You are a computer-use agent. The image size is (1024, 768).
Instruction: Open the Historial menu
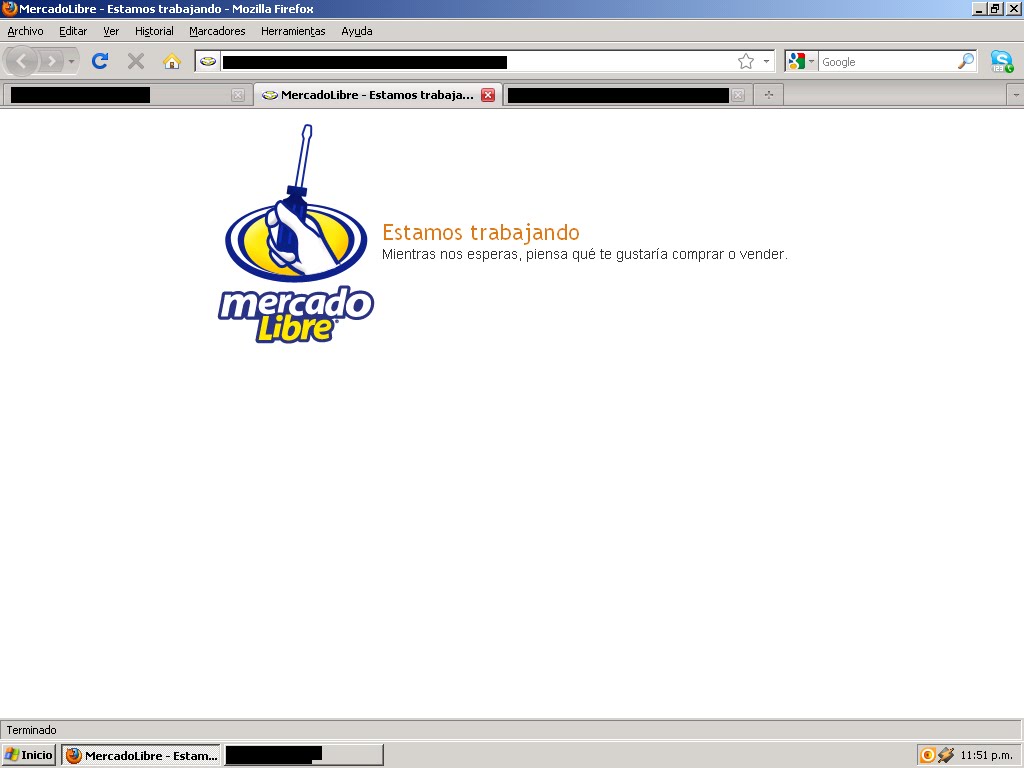(x=154, y=31)
